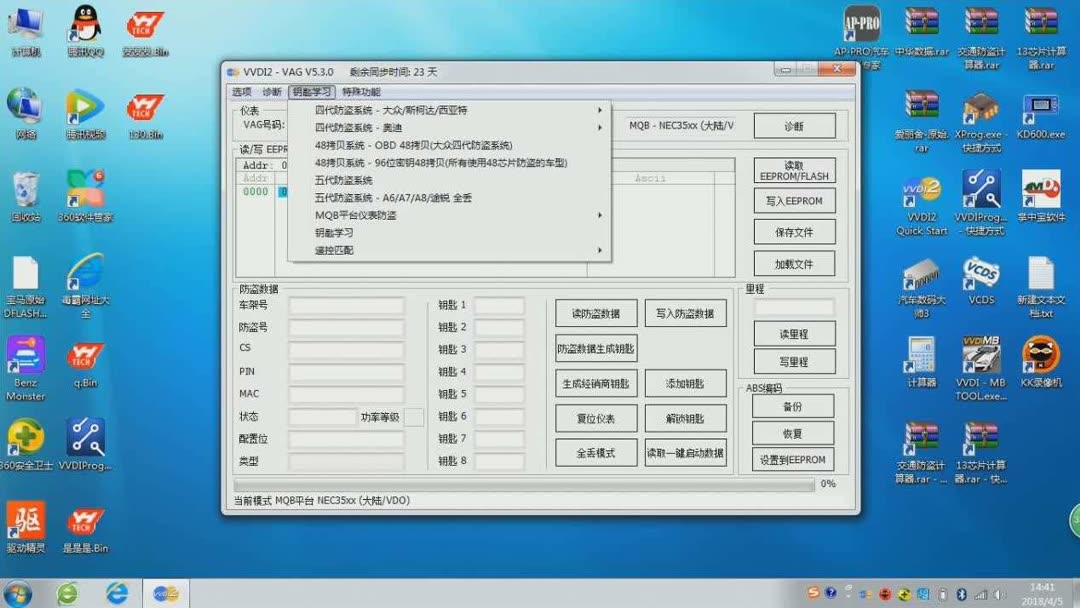Launch XProg.exe via its desktop shortcut
Image resolution: width=1080 pixels, height=608 pixels.
(x=980, y=110)
